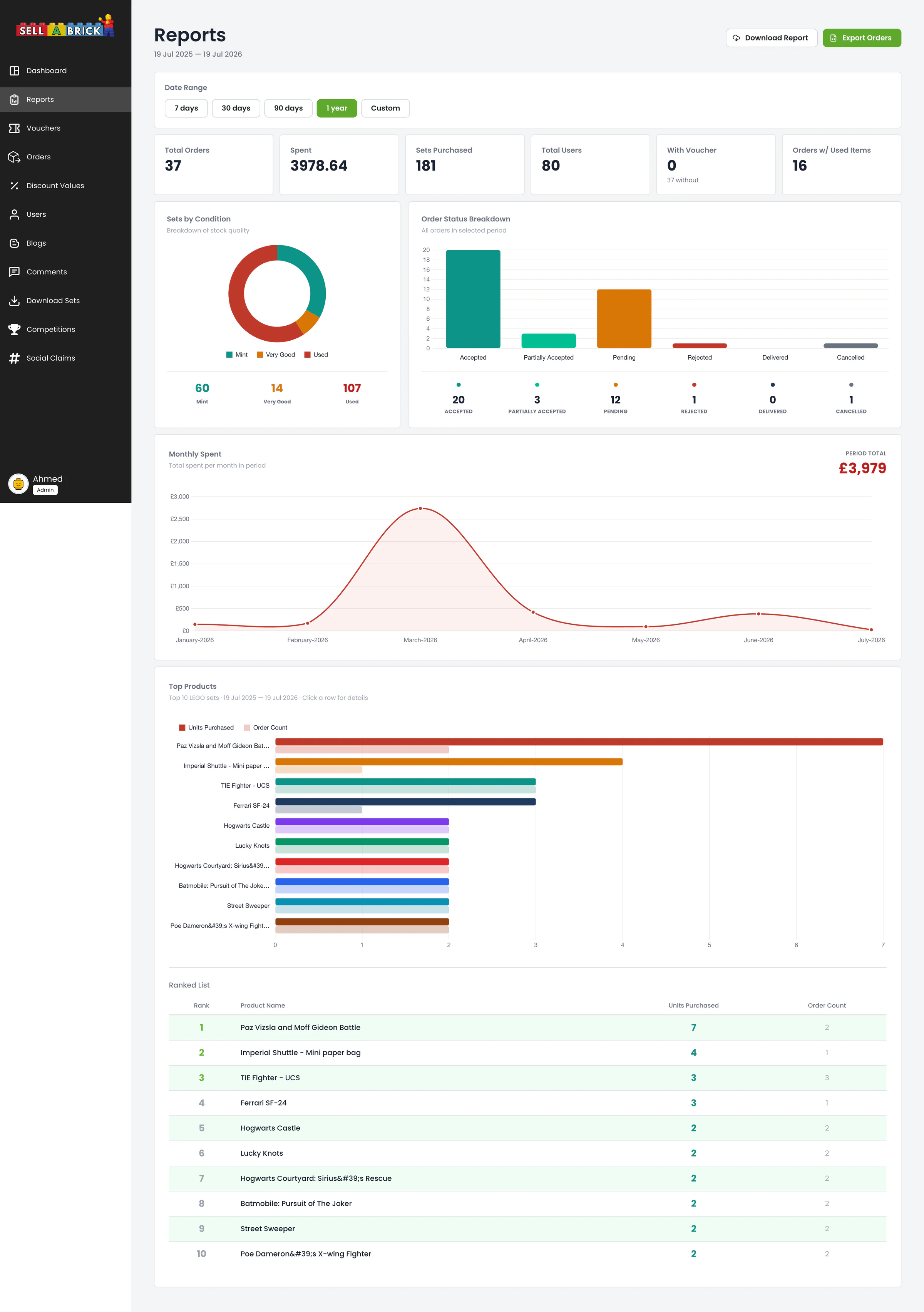The height and width of the screenshot is (1312, 924).
Task: Click the Social Claims hashtag icon
Action: [14, 358]
